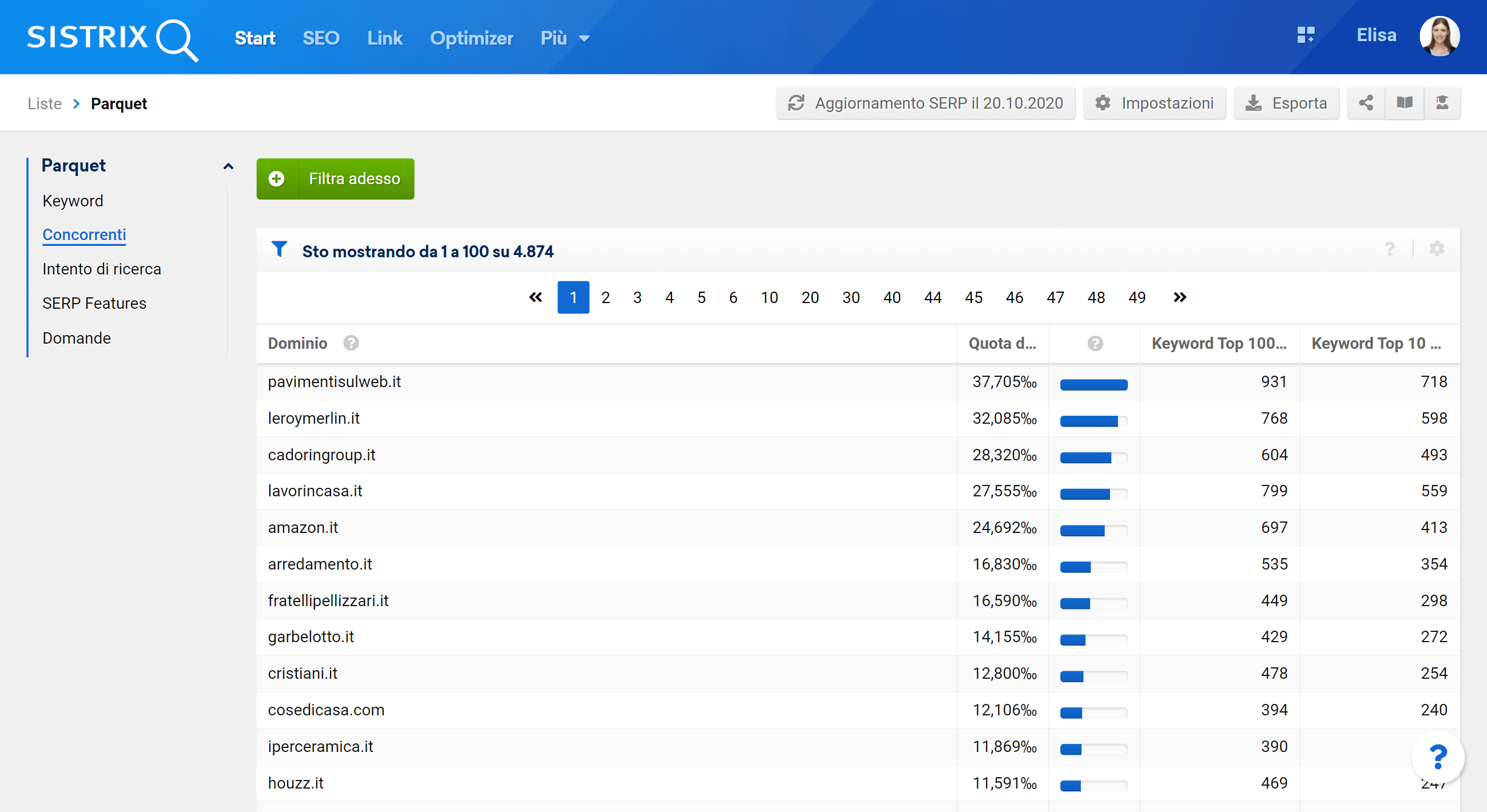This screenshot has height=812, width=1487.
Task: Click the 37,705‰ share value
Action: coord(1004,381)
